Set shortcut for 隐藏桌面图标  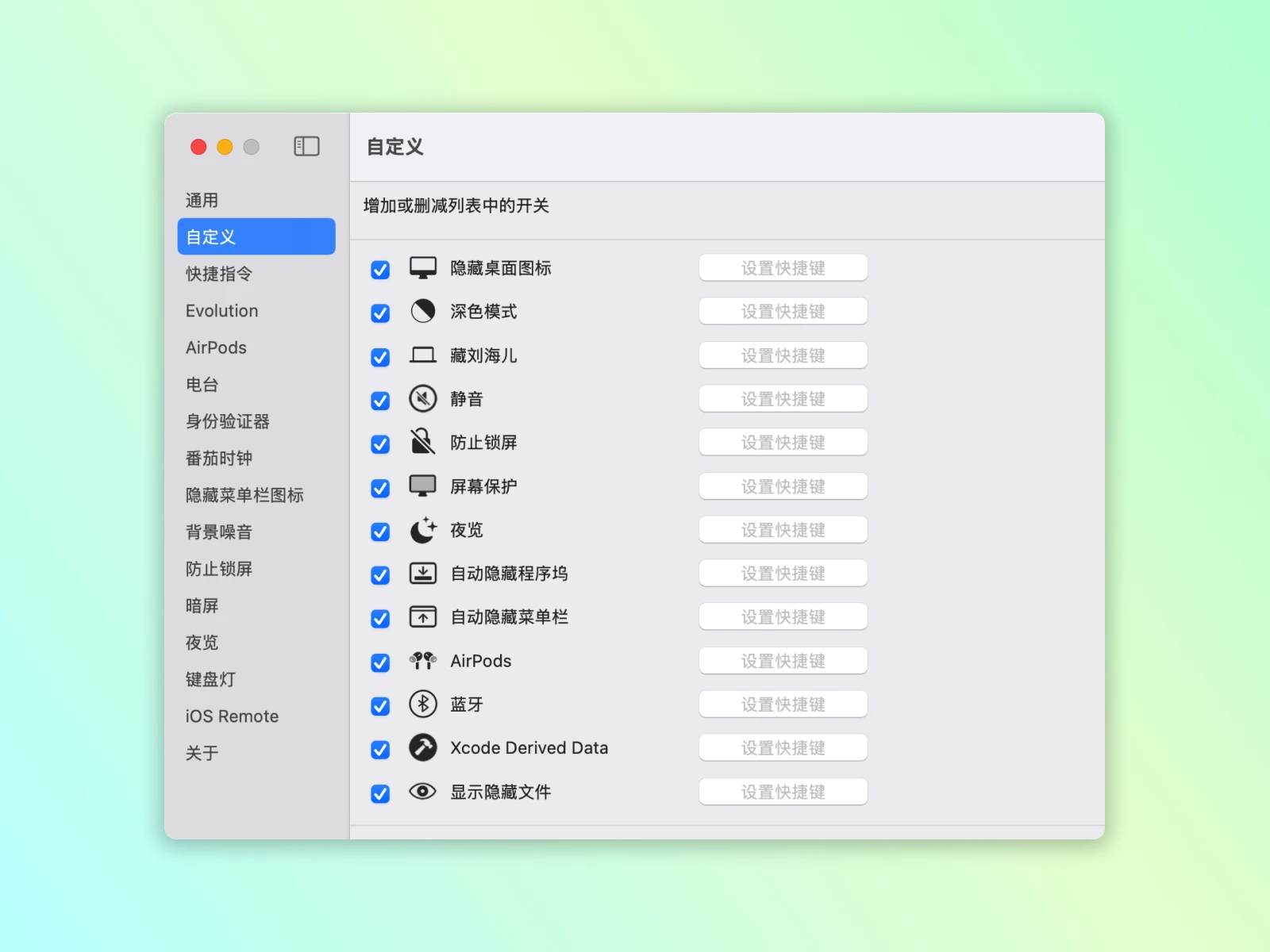(x=783, y=268)
